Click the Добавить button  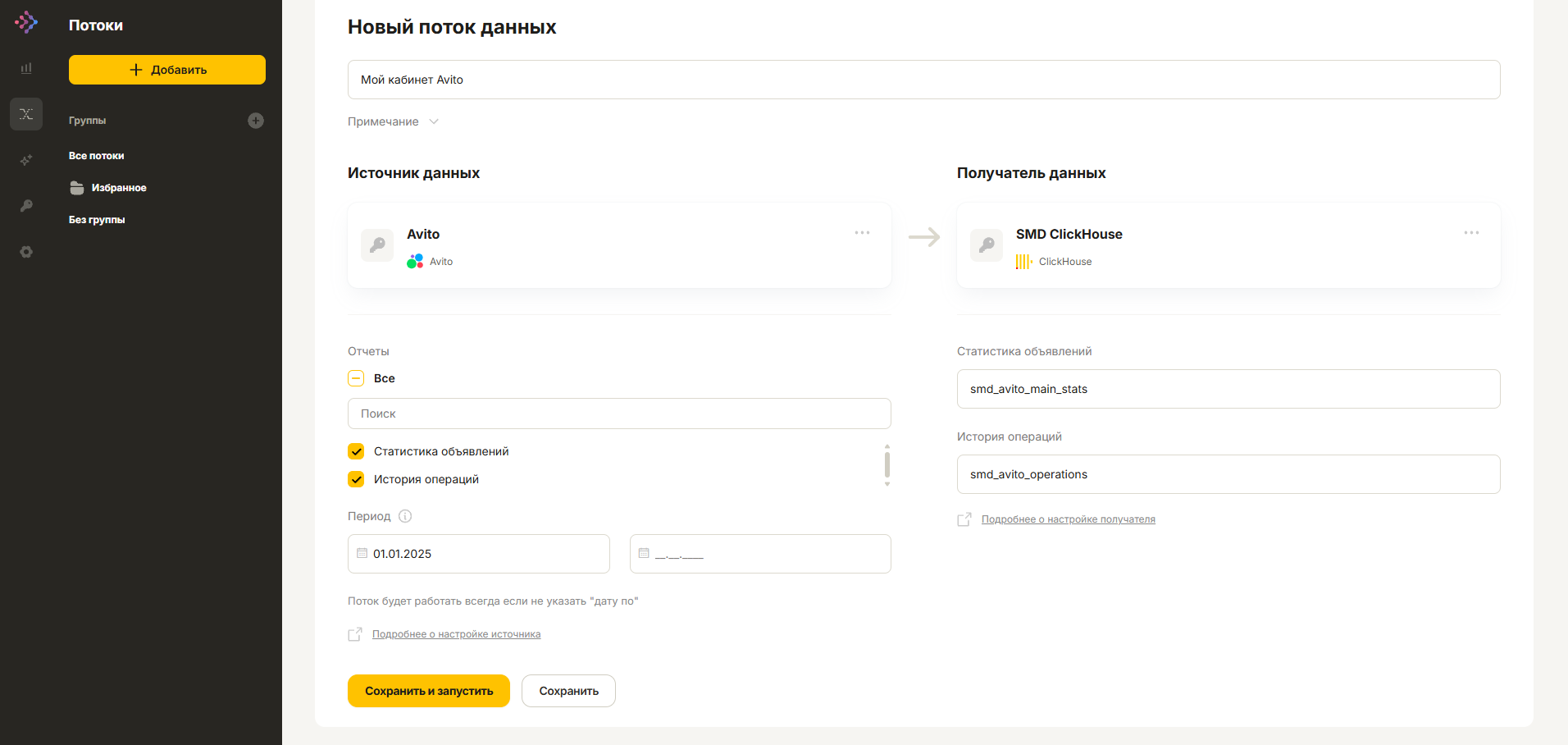coord(167,70)
